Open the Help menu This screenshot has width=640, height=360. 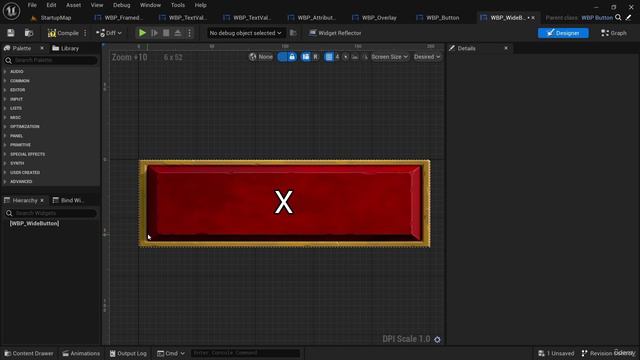click(x=200, y=5)
